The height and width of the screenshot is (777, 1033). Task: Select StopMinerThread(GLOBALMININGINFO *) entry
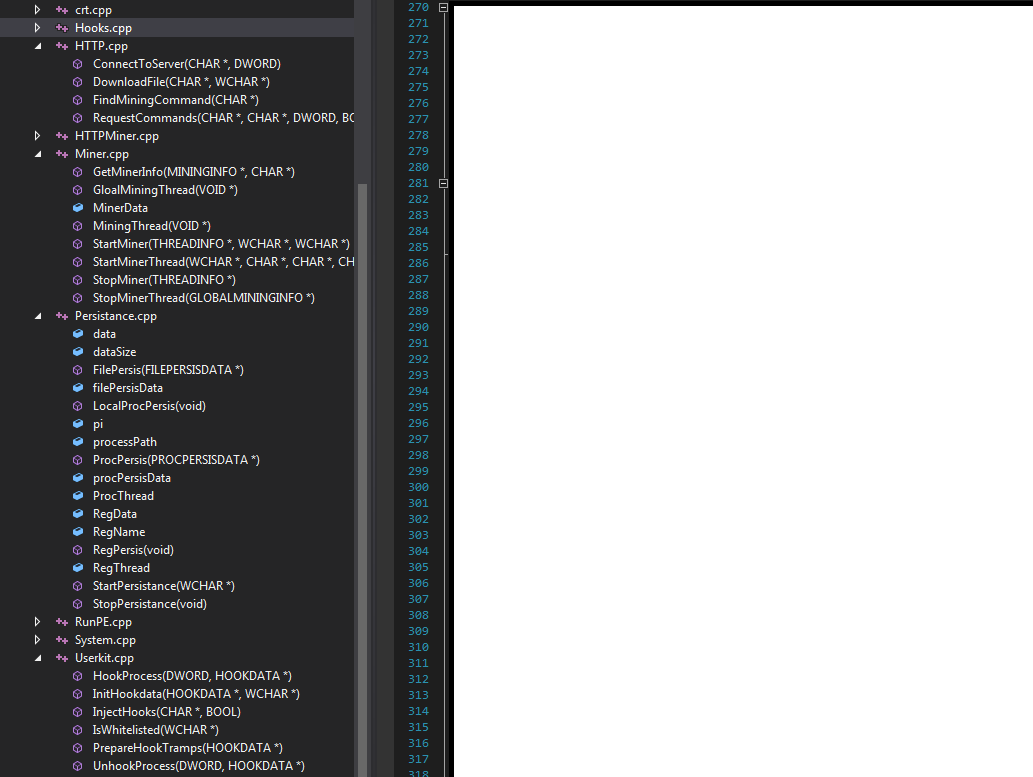(x=204, y=298)
